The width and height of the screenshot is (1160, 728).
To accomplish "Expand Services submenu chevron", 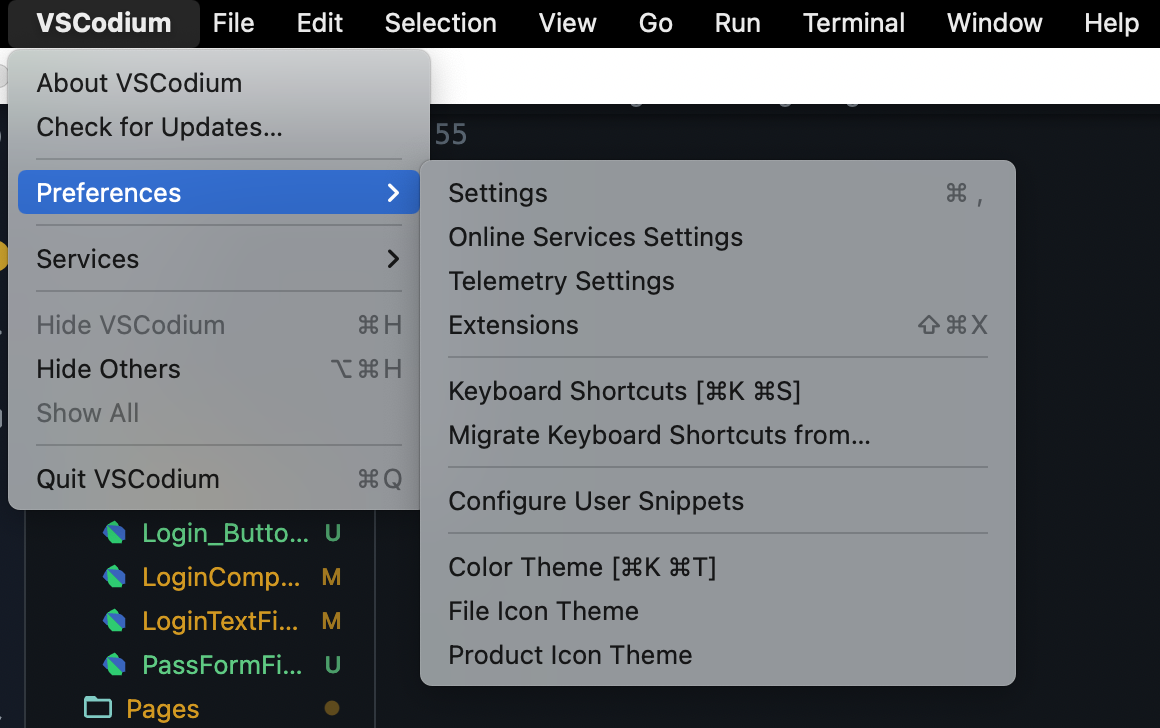I will point(394,259).
